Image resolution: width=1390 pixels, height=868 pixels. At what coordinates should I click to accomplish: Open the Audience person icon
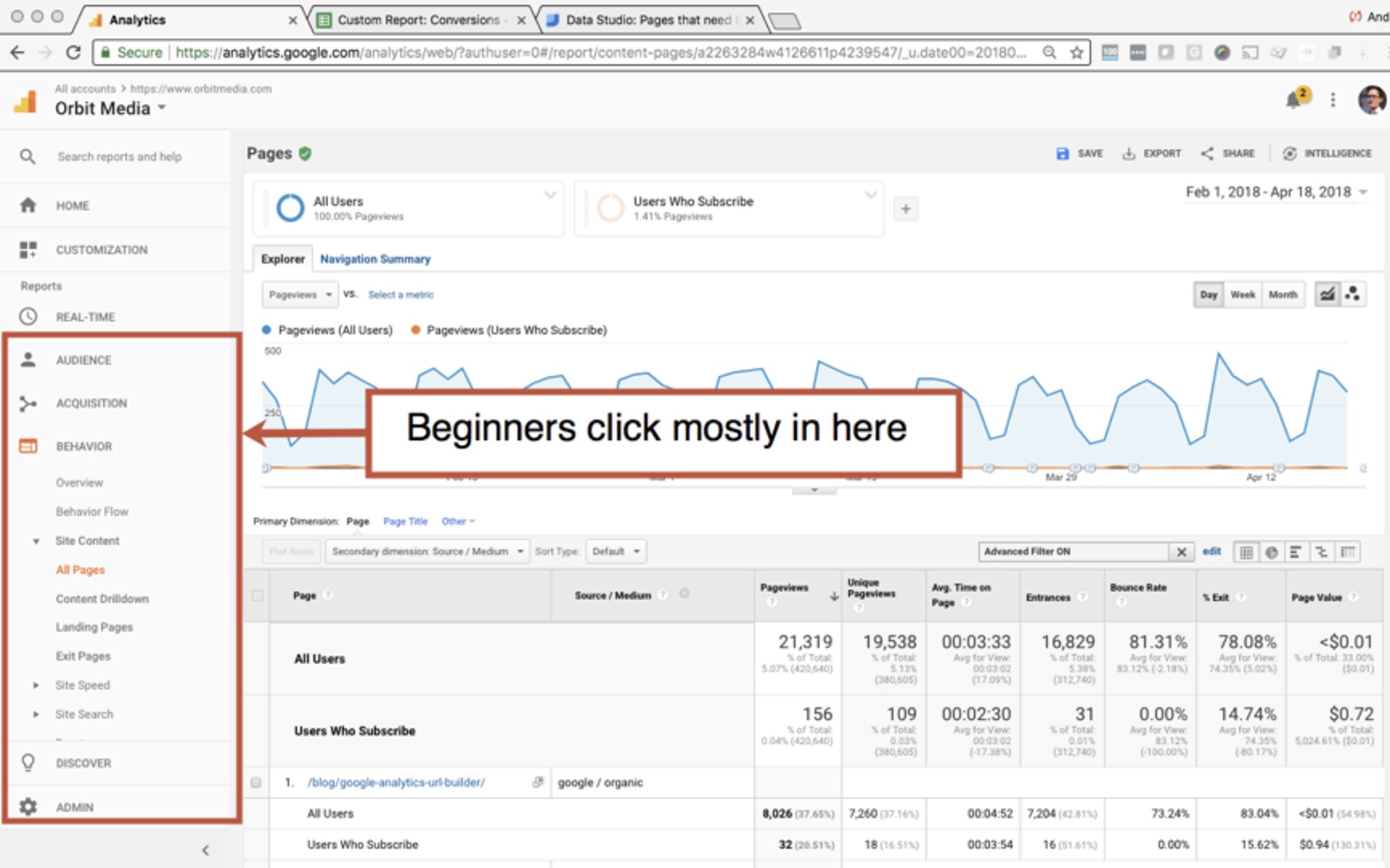28,360
